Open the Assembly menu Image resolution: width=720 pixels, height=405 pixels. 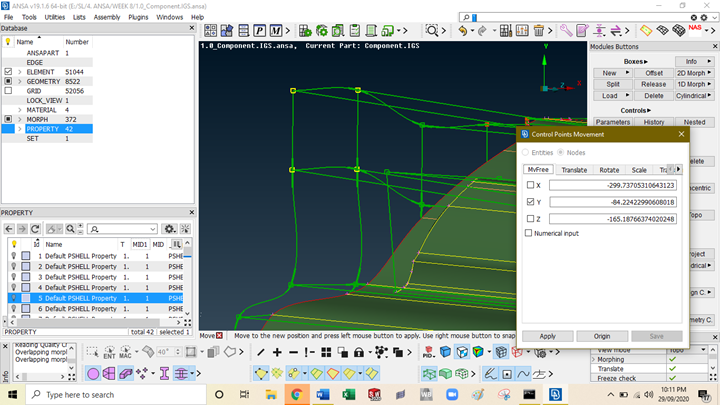tap(107, 17)
